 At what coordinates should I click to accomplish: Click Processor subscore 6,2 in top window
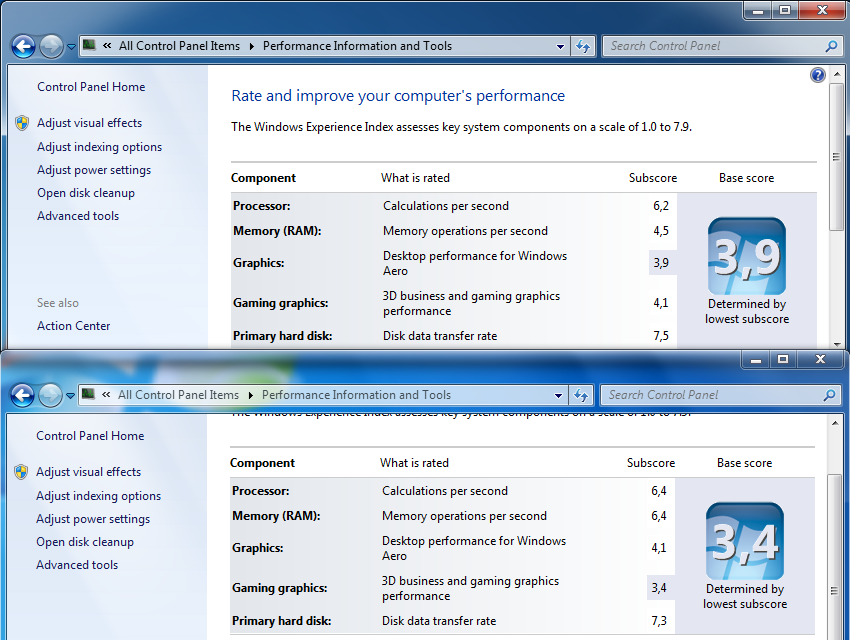[x=661, y=206]
